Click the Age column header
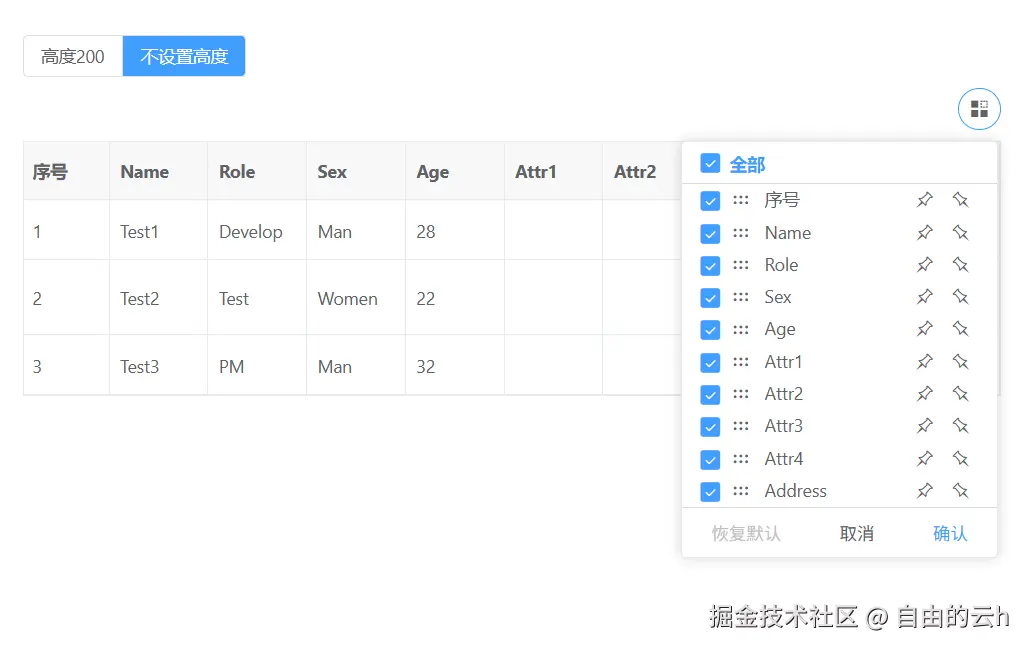The width and height of the screenshot is (1030, 650). click(x=433, y=172)
